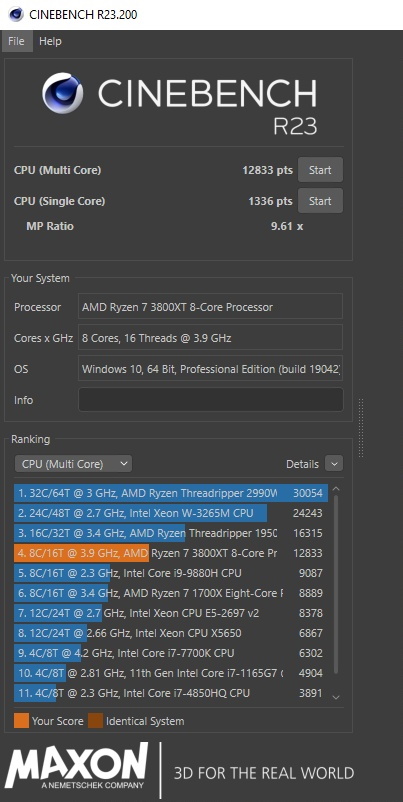Click the CPU (Multi Core) label
This screenshot has width=403, height=802.
(x=57, y=170)
